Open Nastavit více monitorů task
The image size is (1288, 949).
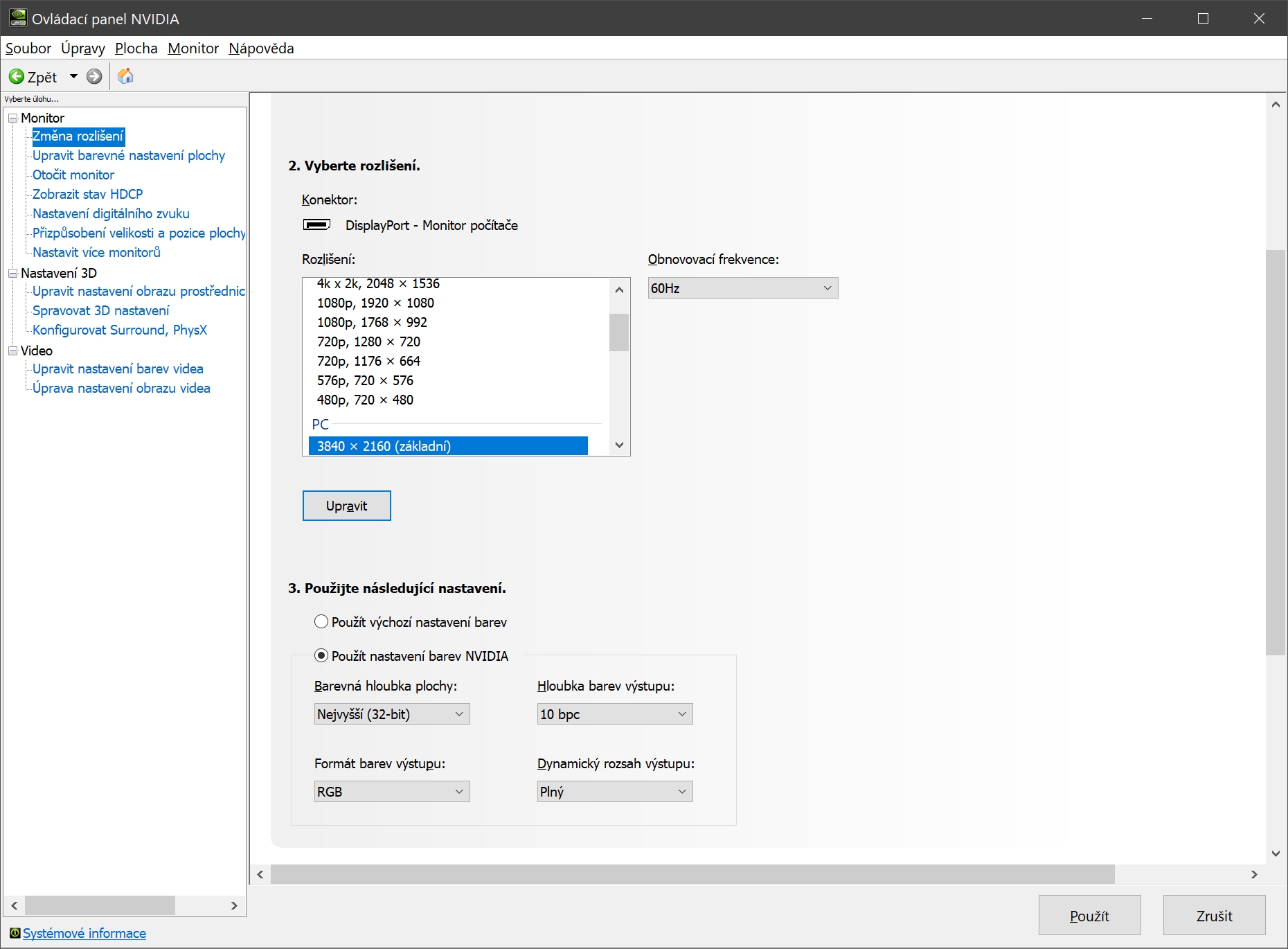pos(96,252)
